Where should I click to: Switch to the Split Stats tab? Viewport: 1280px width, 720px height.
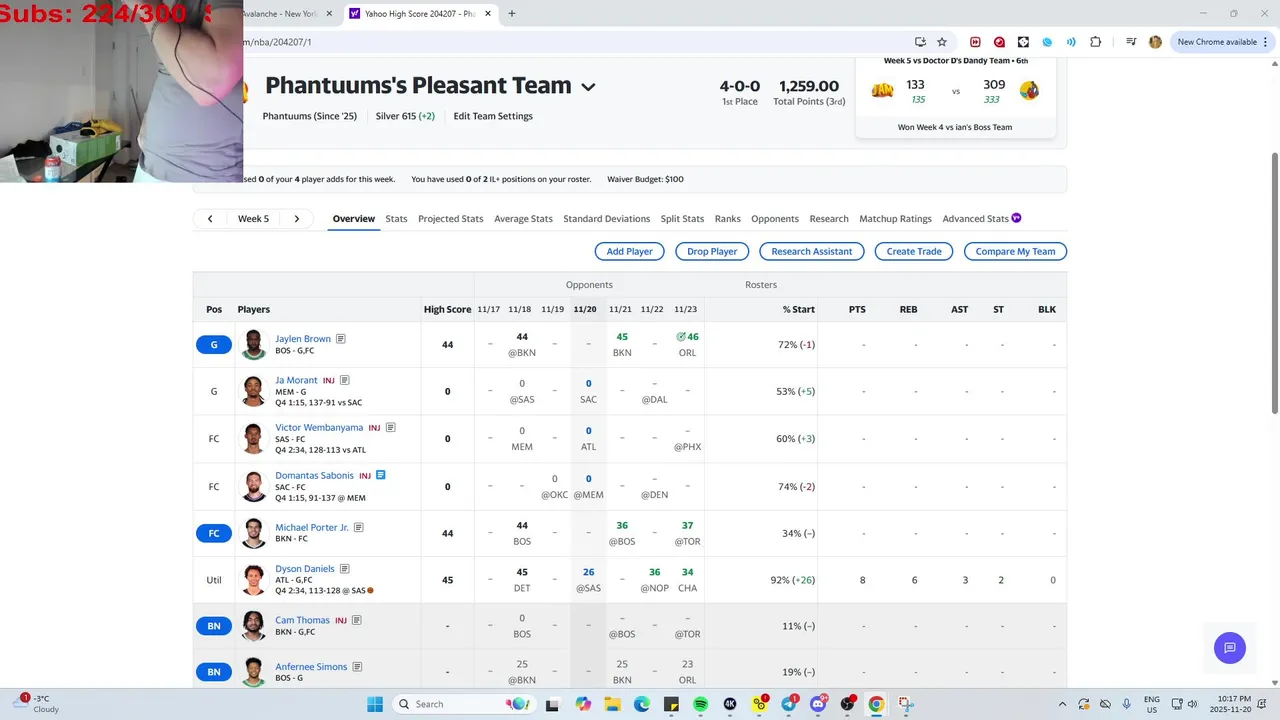coord(682,219)
